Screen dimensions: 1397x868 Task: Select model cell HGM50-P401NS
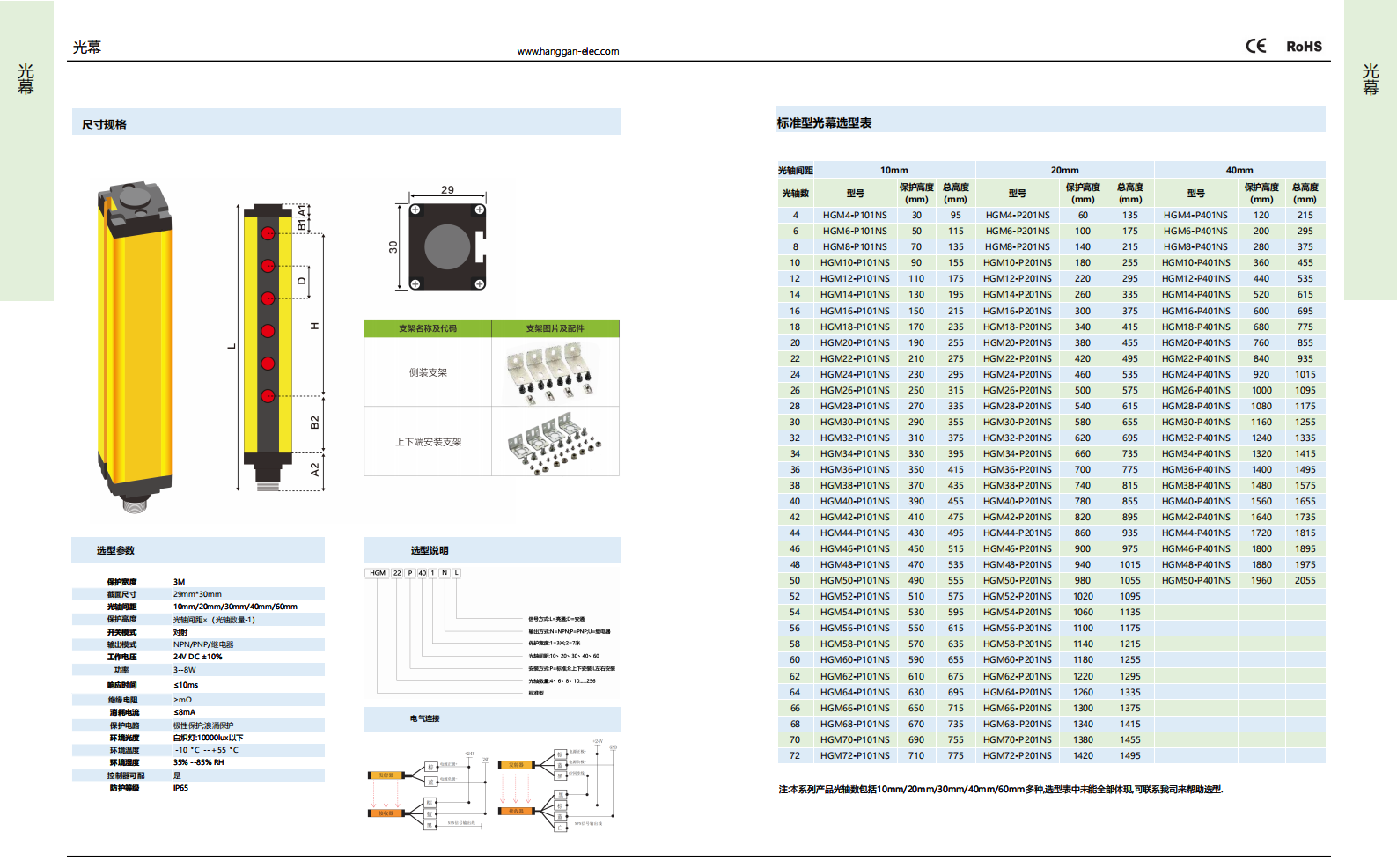[x=1195, y=580]
